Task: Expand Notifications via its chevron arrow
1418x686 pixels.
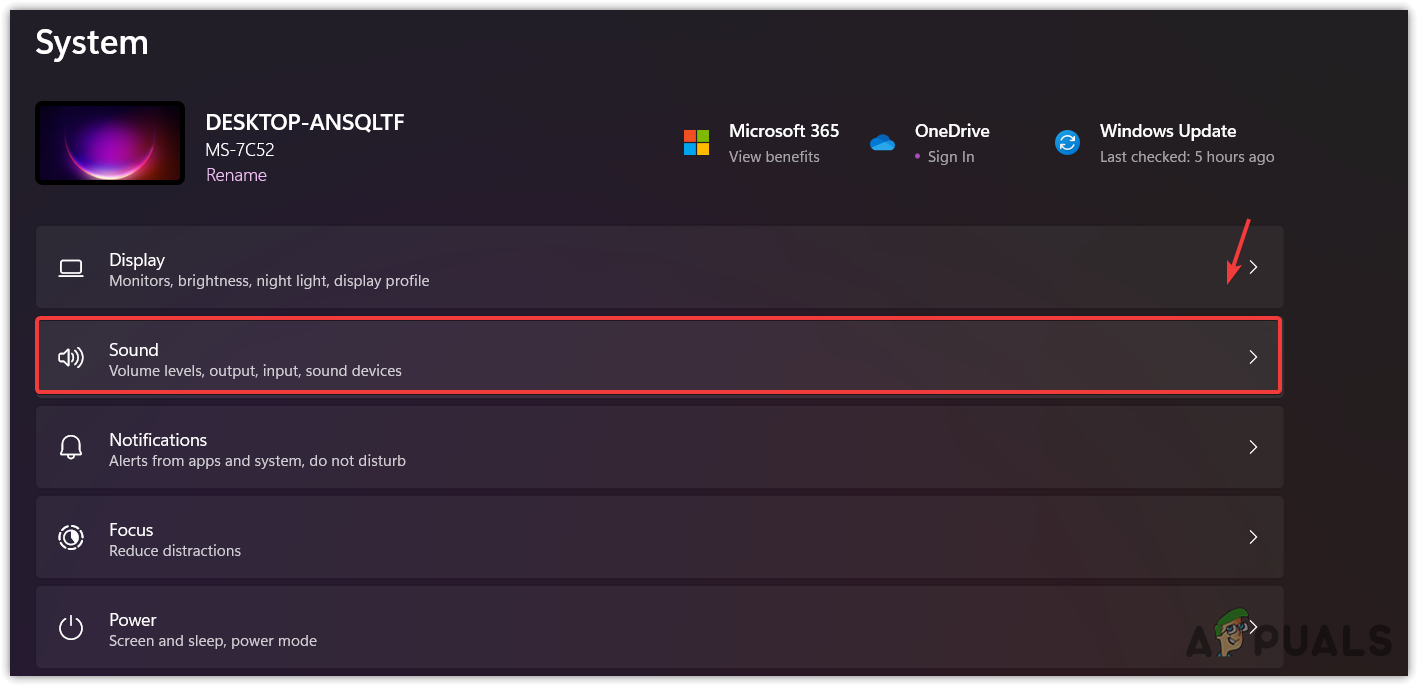Action: click(1253, 448)
